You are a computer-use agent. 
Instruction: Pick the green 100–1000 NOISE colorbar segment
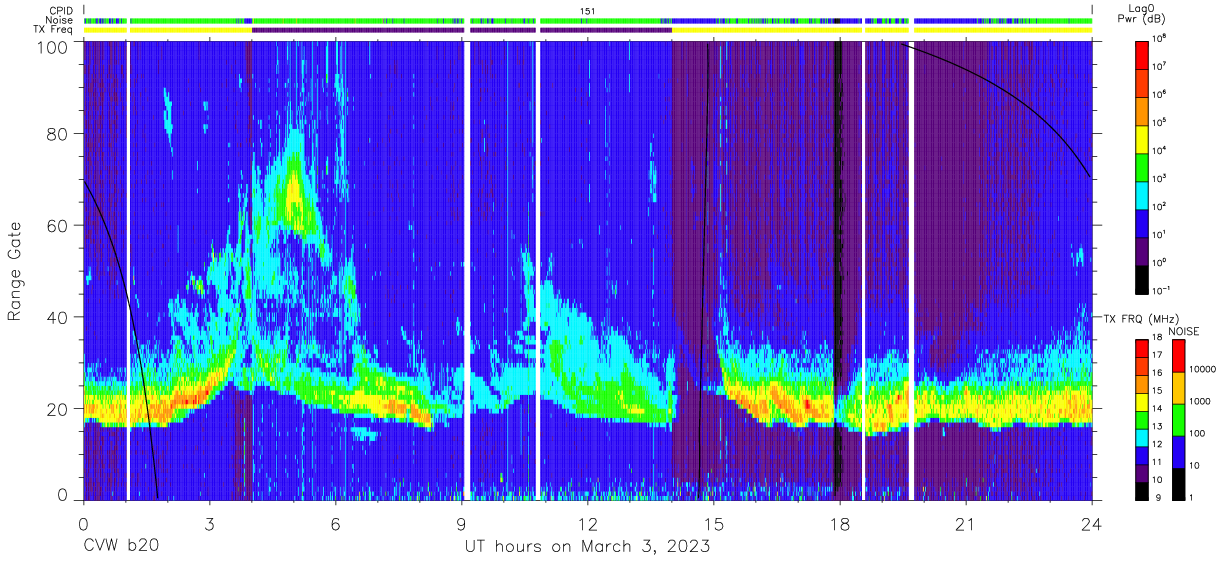pos(1177,420)
